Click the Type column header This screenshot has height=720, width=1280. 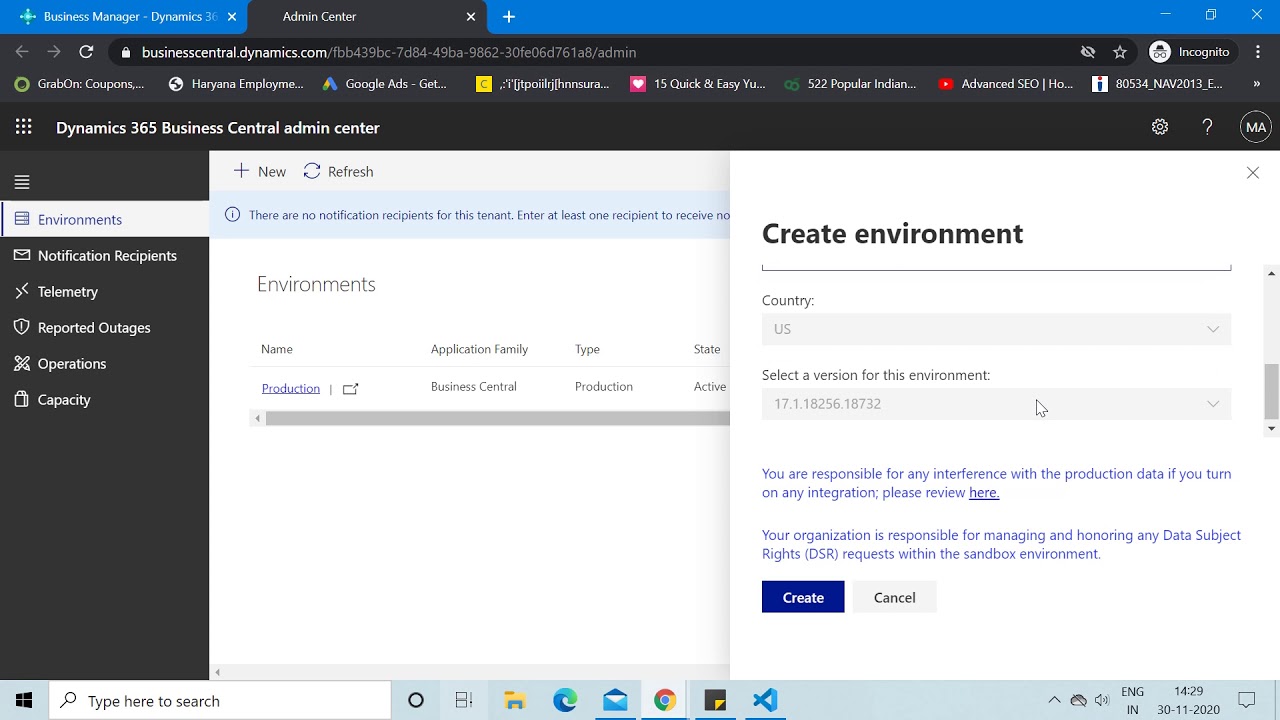tap(587, 349)
